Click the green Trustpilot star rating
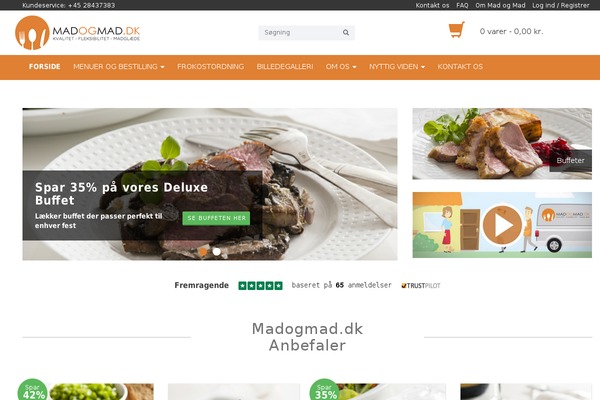The height and width of the screenshot is (400, 600). 260,286
